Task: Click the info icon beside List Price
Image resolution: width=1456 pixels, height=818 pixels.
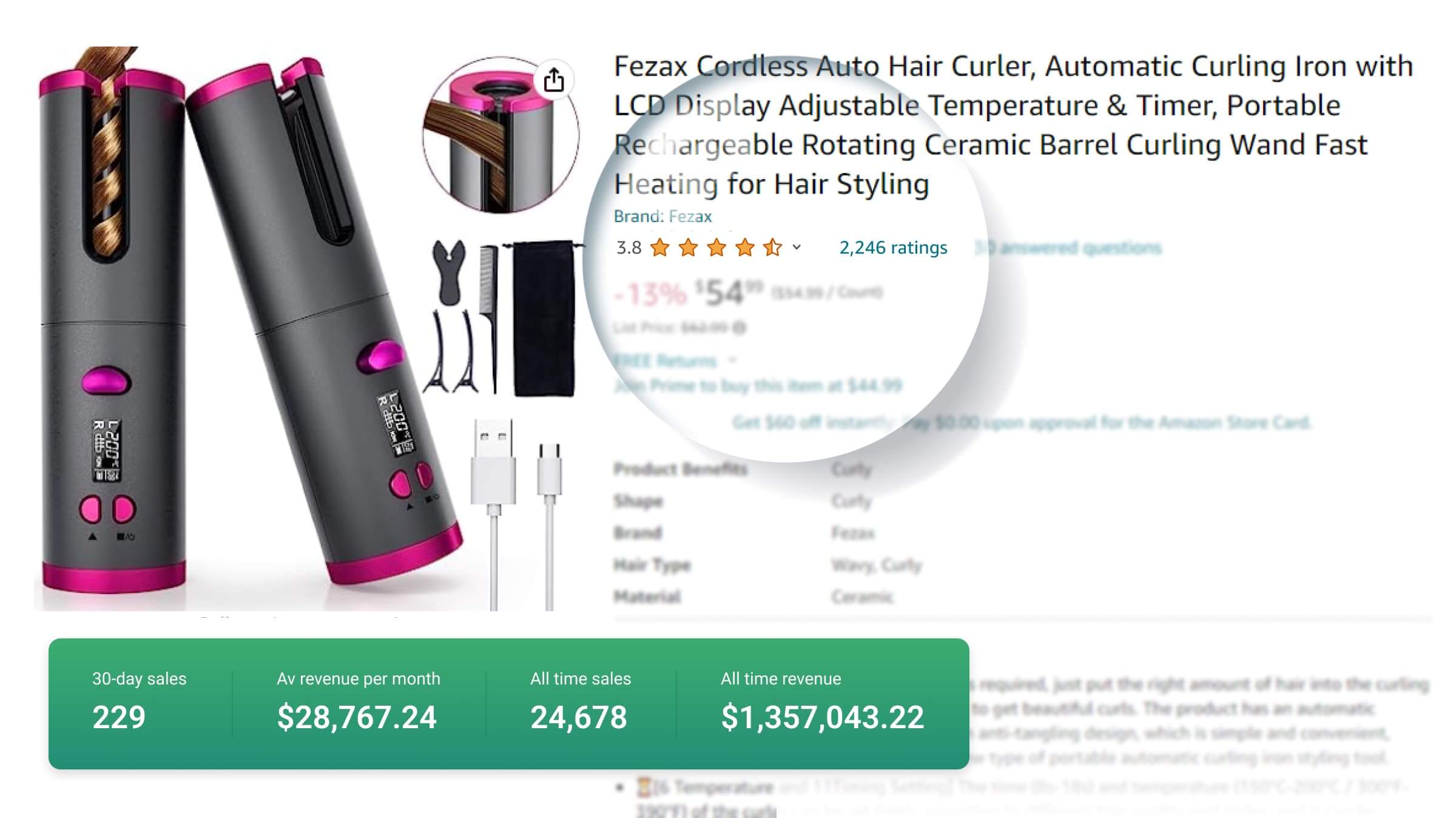Action: [739, 328]
